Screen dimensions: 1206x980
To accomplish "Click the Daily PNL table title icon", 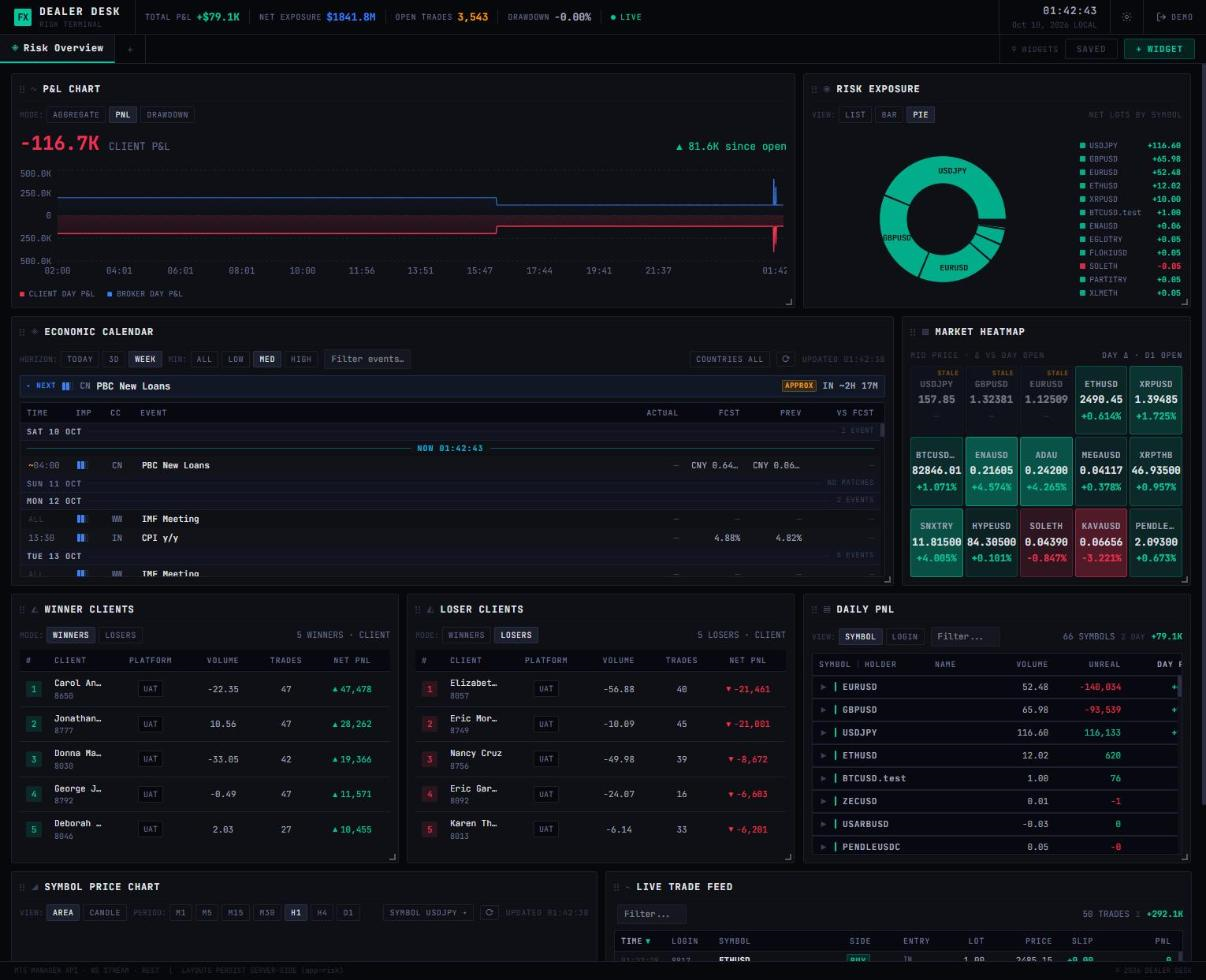I will pyautogui.click(x=826, y=609).
